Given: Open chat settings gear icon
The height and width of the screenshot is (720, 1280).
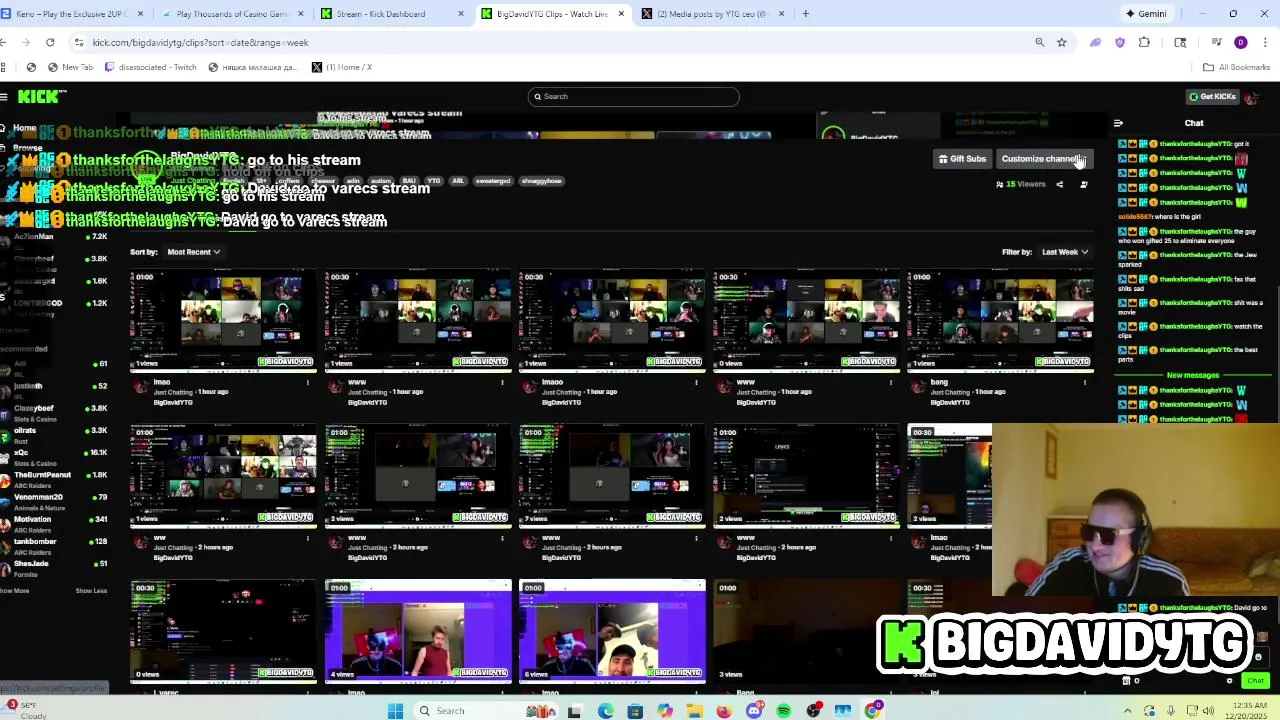Looking at the screenshot, I should 1230,681.
